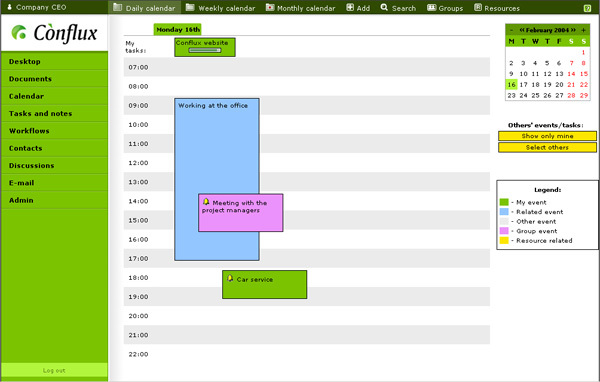The height and width of the screenshot is (382, 600).
Task: Click Show only mine
Action: pos(547,136)
